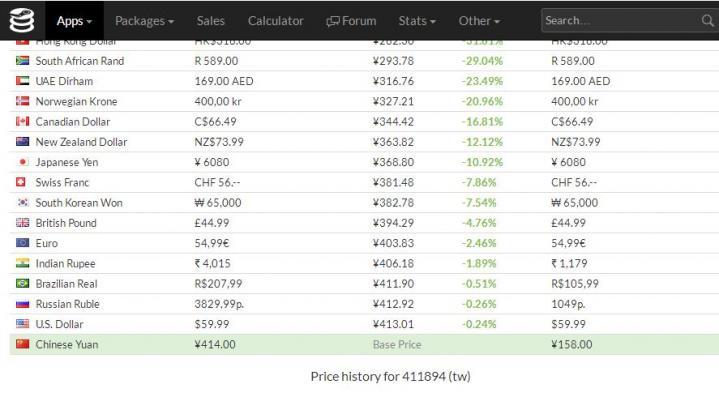Screen dimensions: 719x397
Task: Open the Stats dropdown menu
Action: point(416,21)
